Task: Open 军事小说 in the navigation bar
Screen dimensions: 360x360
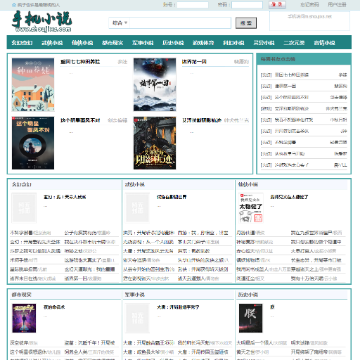Action: tap(143, 43)
